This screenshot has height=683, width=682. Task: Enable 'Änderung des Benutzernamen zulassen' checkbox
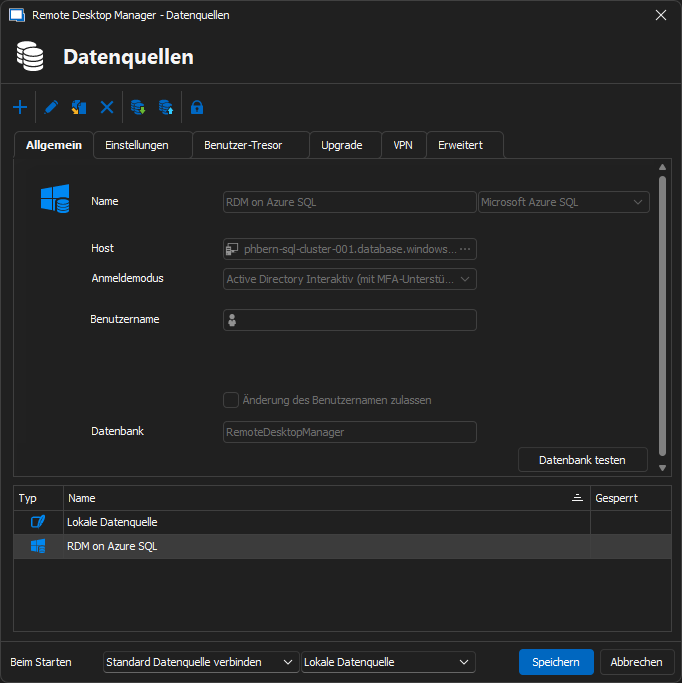(231, 400)
